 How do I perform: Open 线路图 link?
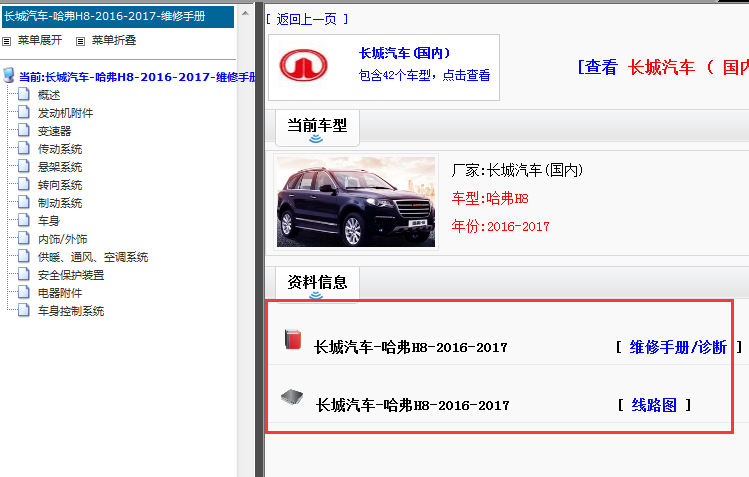click(x=654, y=405)
